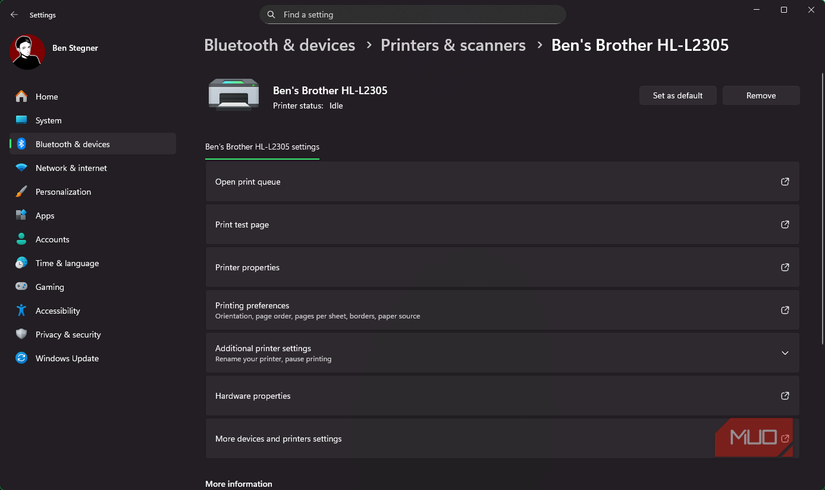Click the Network & internet wifi icon
The width and height of the screenshot is (825, 490).
(21, 168)
